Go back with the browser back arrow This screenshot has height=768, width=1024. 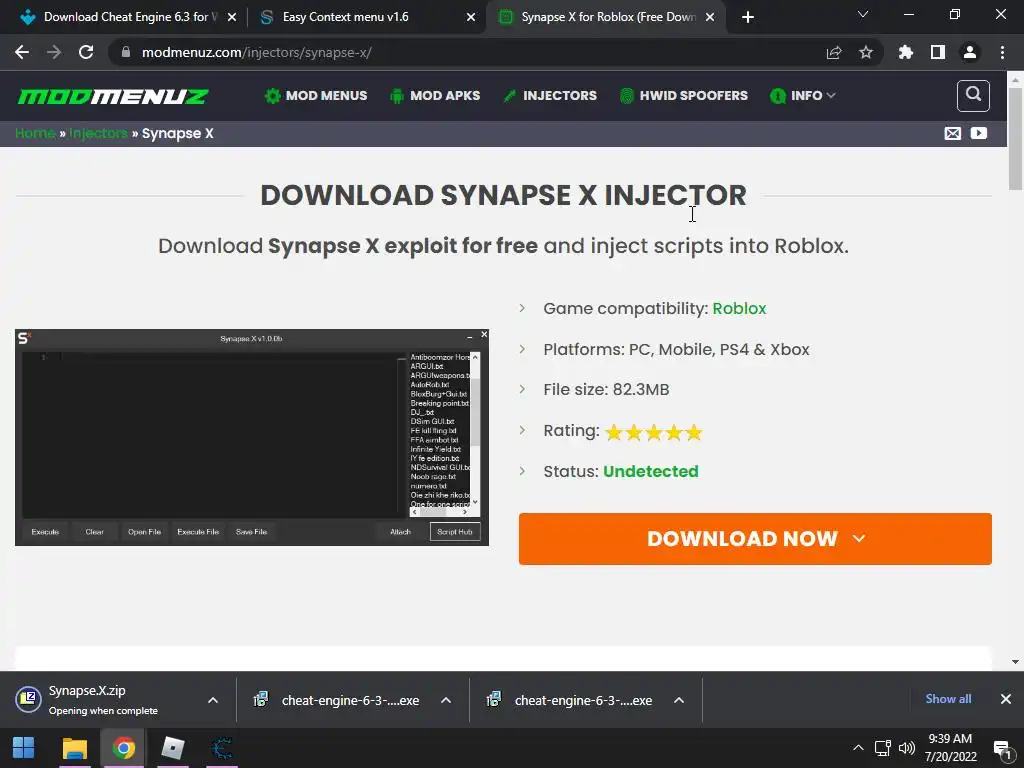22,52
